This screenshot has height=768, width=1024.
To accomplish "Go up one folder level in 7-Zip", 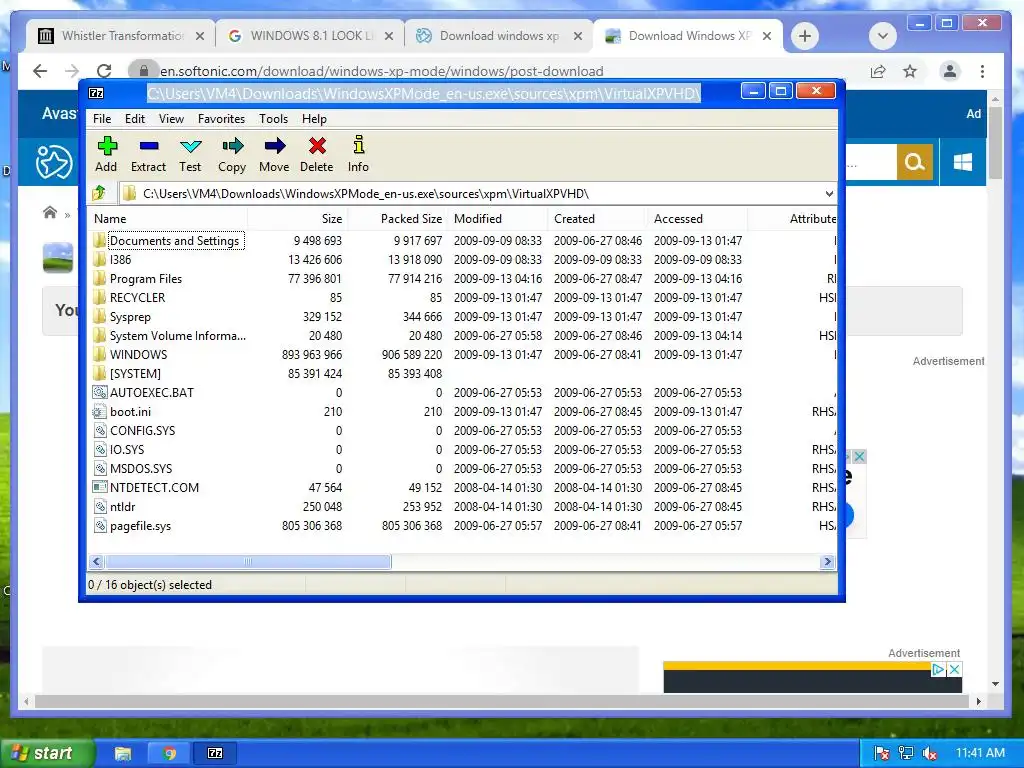I will [99, 193].
